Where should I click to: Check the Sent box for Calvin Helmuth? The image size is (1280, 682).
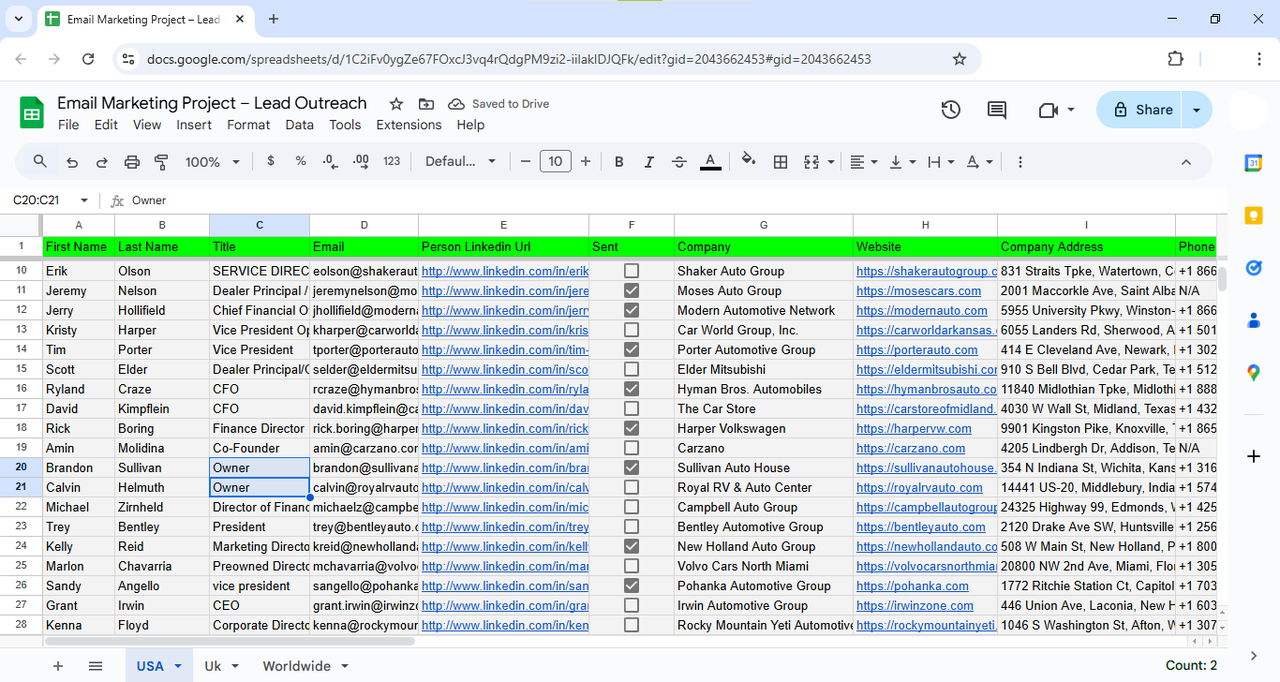click(631, 487)
